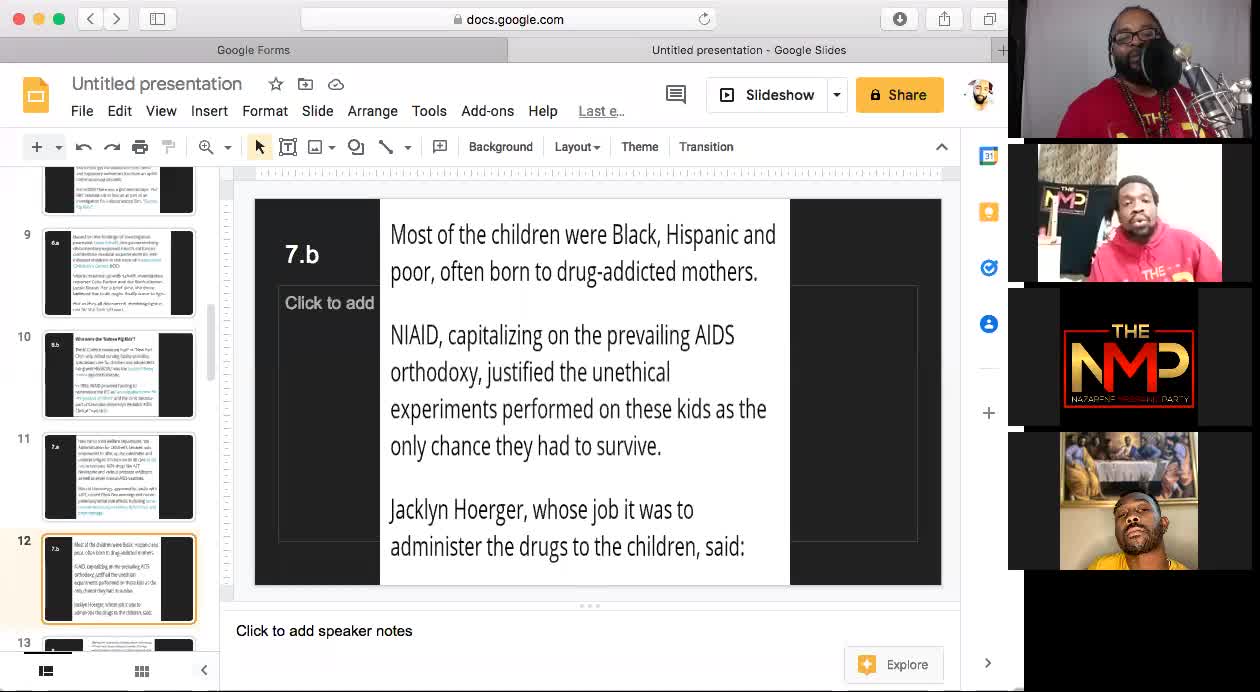Select slide 10 thumbnail

[119, 375]
